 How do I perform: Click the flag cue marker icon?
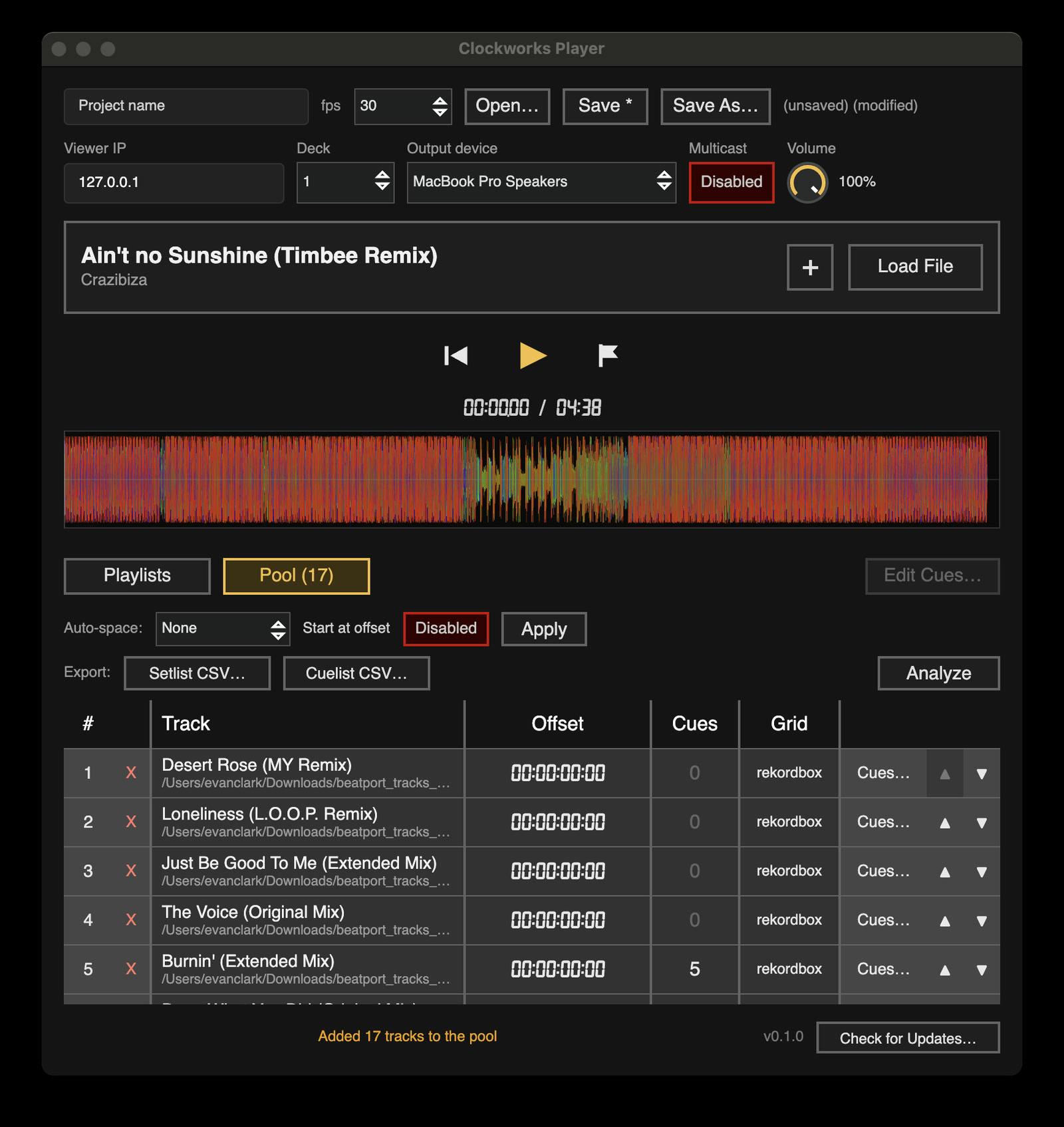point(608,356)
